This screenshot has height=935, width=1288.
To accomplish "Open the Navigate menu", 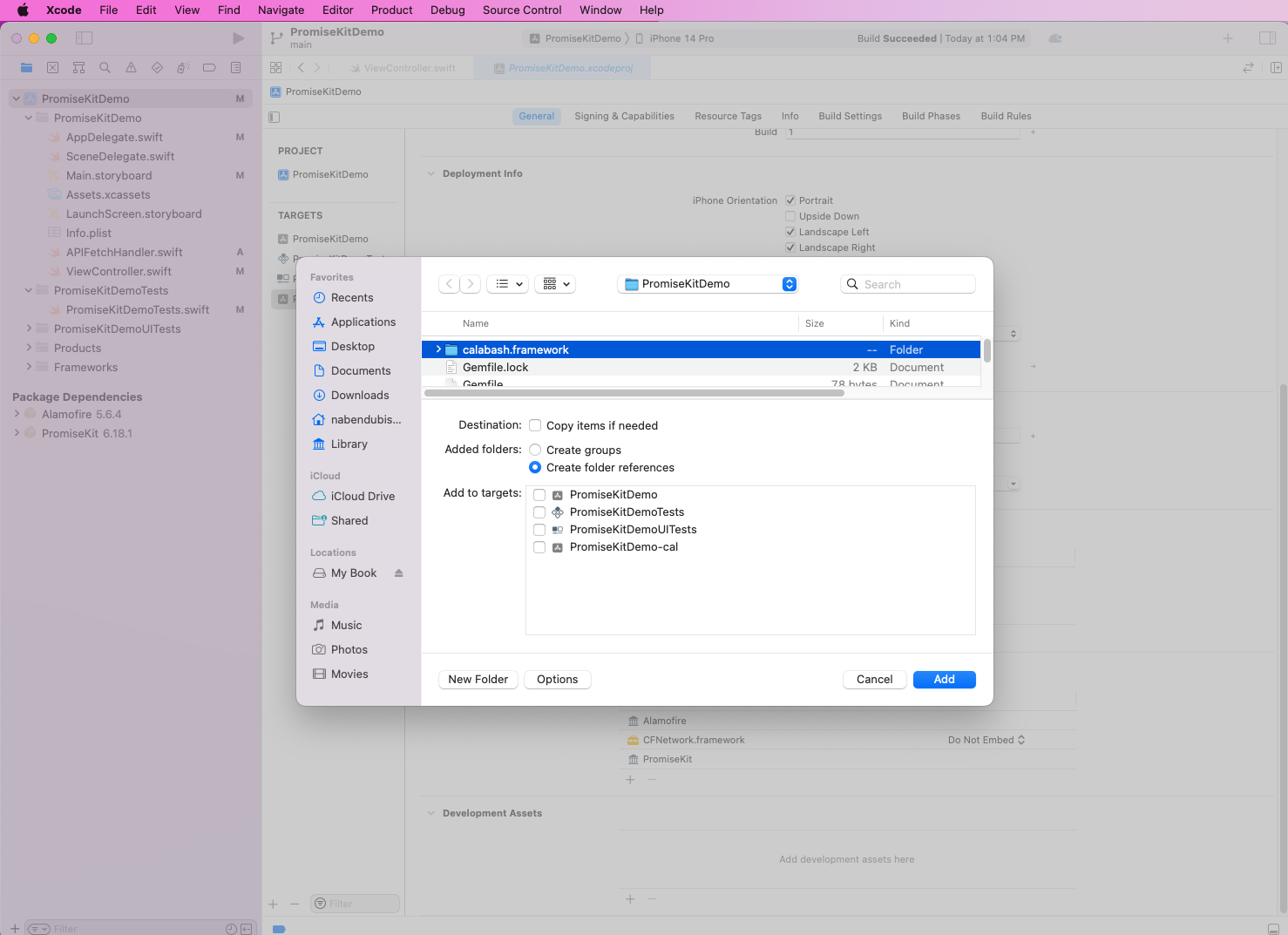I will pyautogui.click(x=281, y=10).
